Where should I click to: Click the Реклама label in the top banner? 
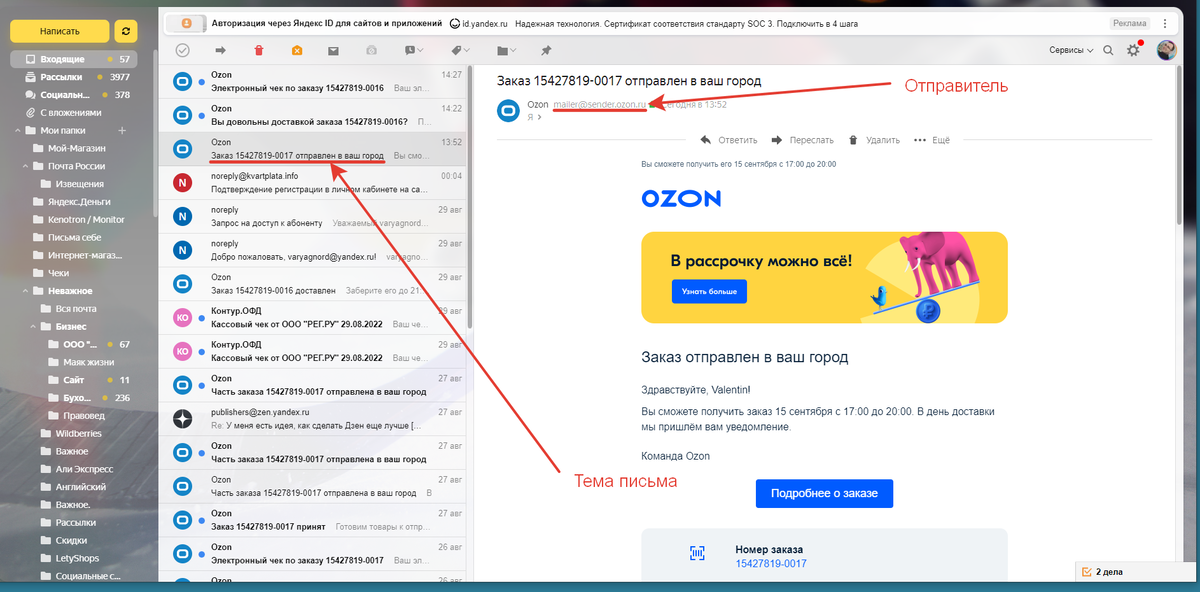[x=1129, y=23]
